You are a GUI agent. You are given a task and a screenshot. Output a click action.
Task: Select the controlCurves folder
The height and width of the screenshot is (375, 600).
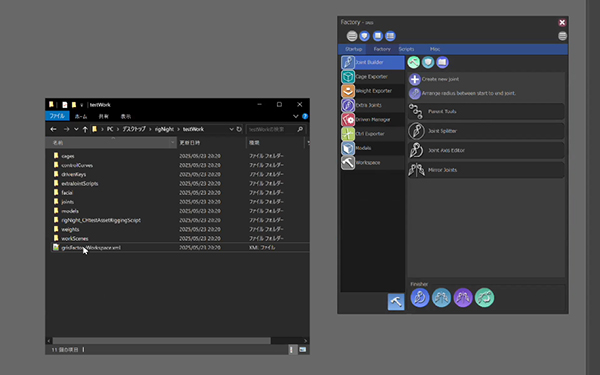click(x=77, y=165)
